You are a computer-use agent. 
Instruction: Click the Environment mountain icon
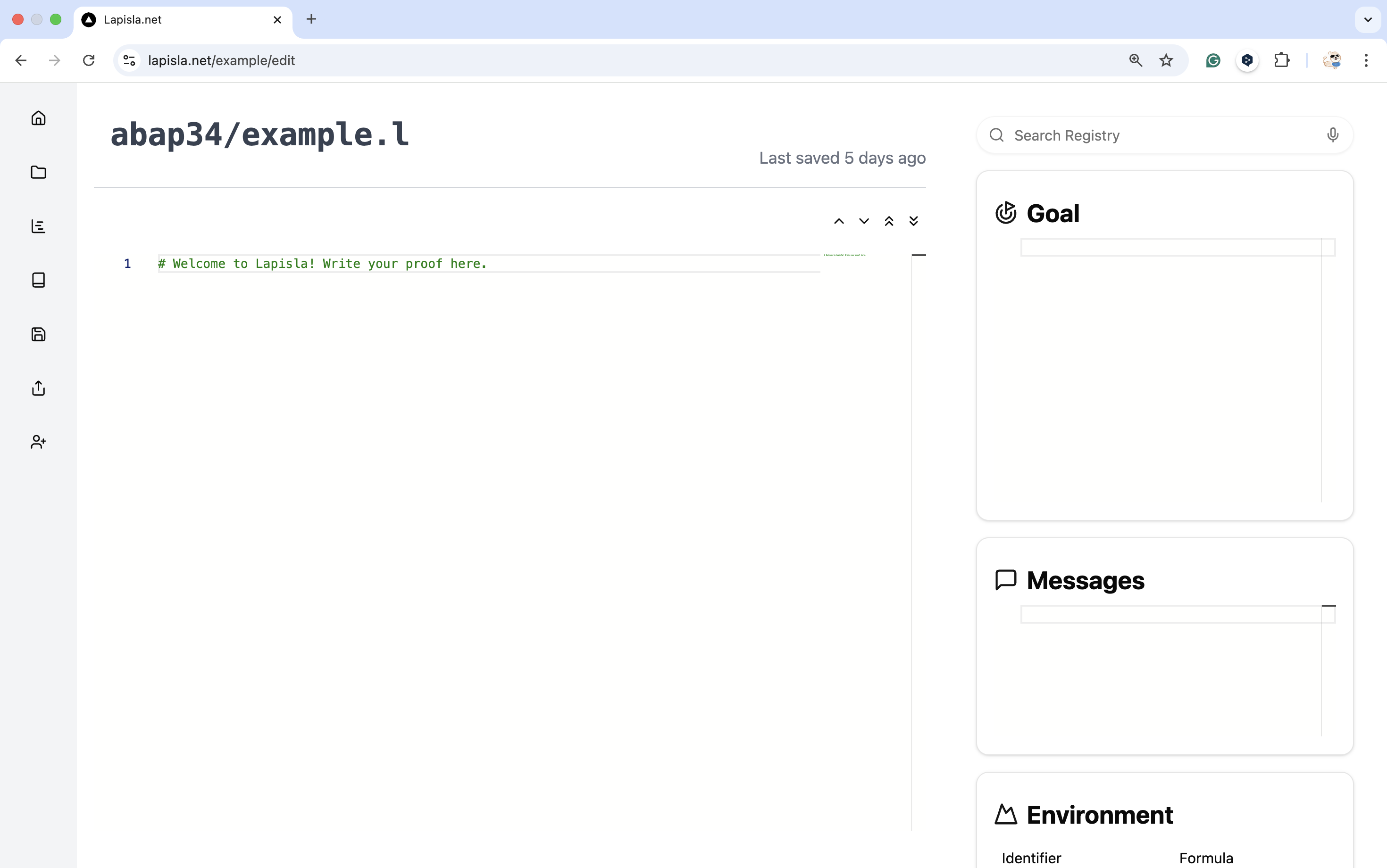point(1006,815)
